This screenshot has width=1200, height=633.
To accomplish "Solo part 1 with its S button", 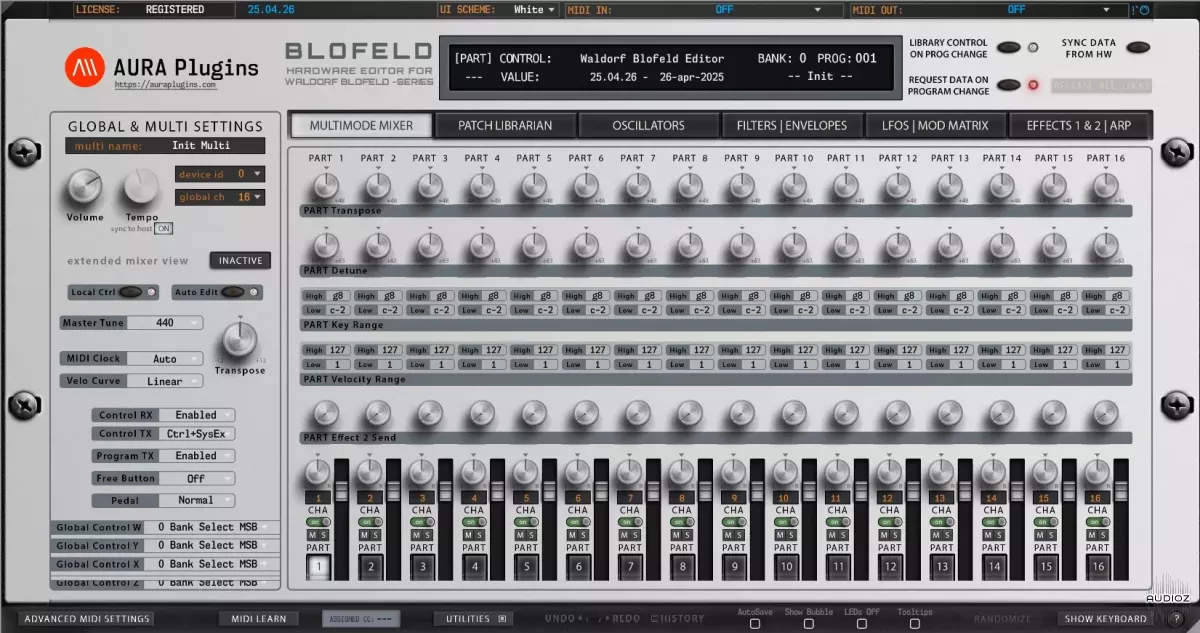I will [x=323, y=534].
